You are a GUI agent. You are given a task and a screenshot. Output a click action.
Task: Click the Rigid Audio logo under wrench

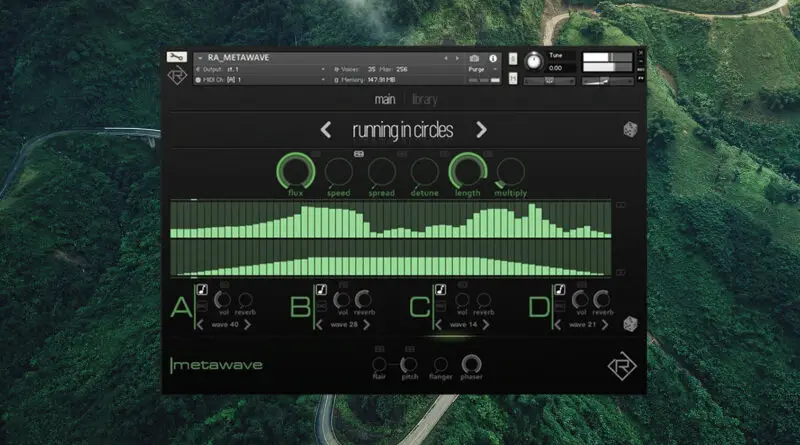[177, 76]
